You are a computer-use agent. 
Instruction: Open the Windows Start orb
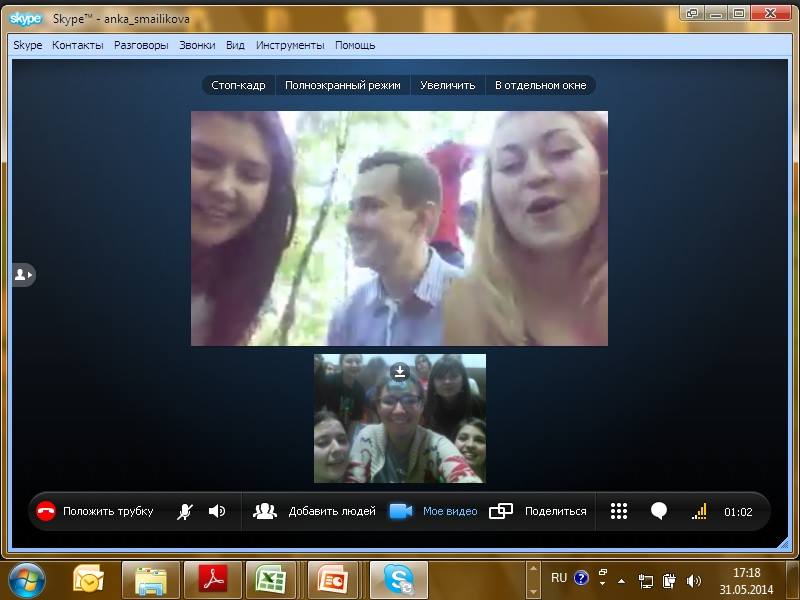pos(26,581)
